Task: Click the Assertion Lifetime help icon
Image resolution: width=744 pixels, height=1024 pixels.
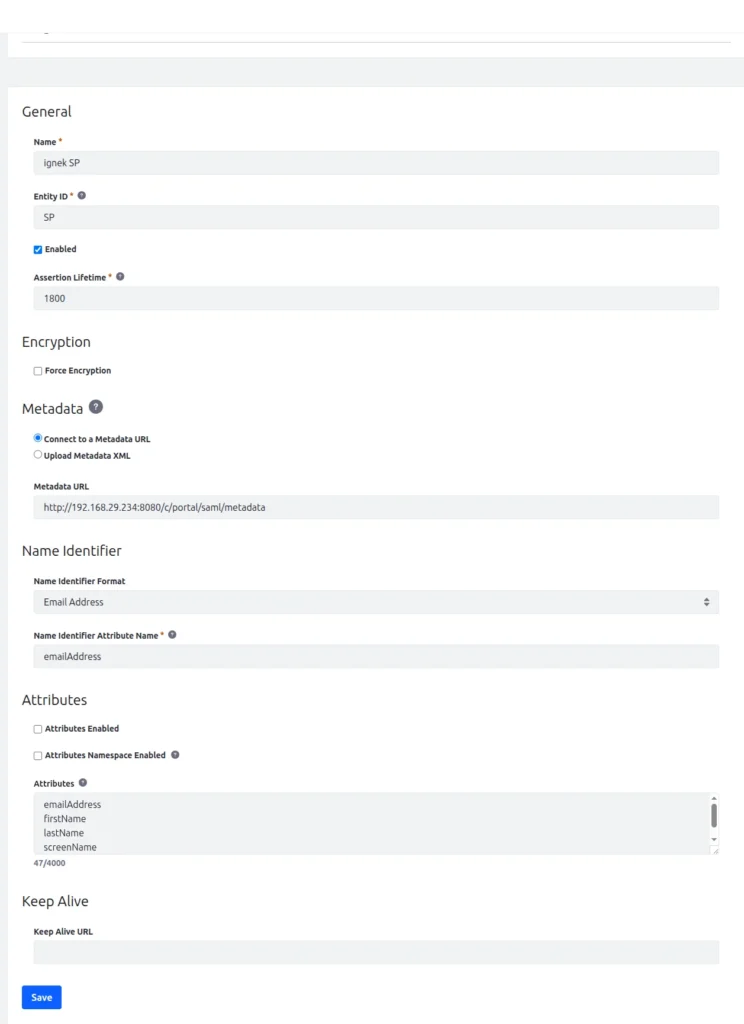Action: [x=120, y=276]
